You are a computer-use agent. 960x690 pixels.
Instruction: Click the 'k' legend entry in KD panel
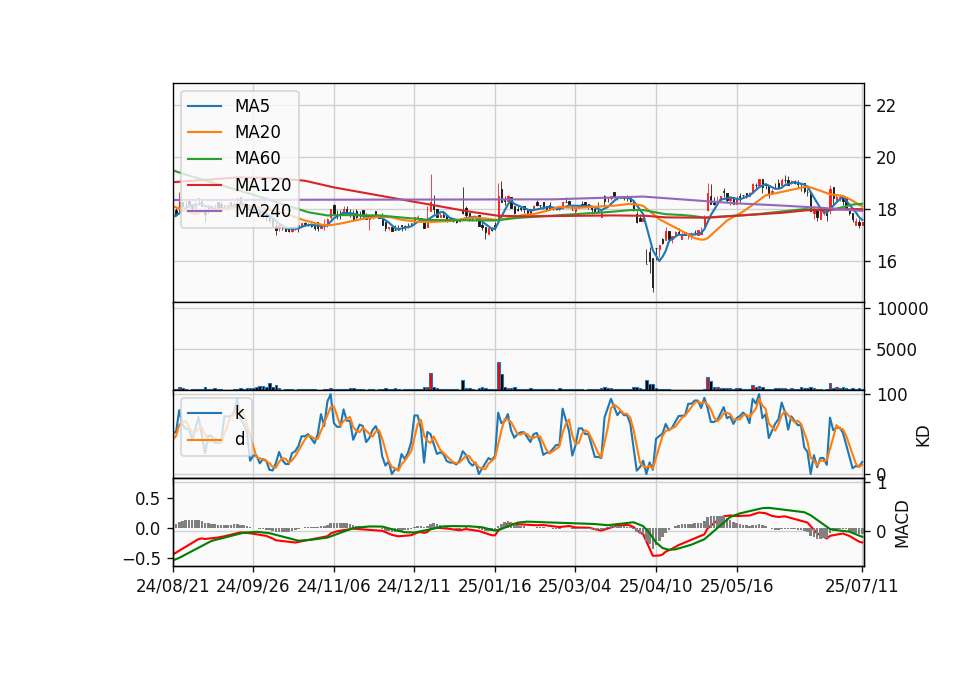coord(239,413)
